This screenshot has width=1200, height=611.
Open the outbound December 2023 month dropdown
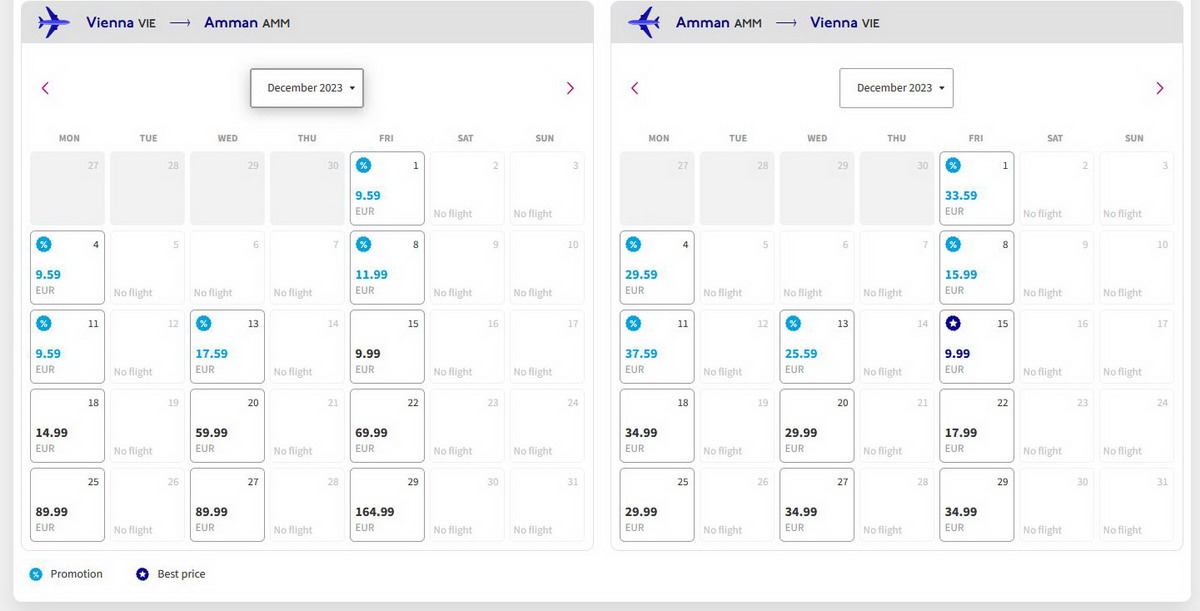point(307,88)
